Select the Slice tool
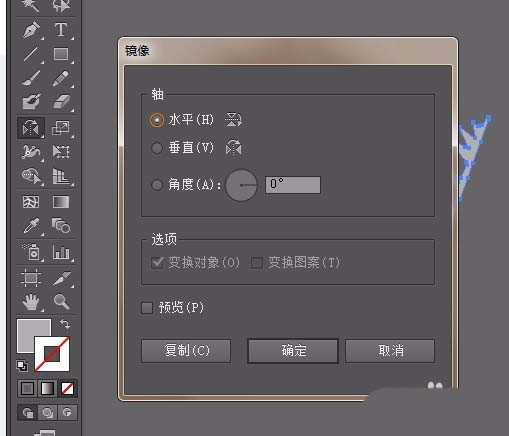 (61, 278)
